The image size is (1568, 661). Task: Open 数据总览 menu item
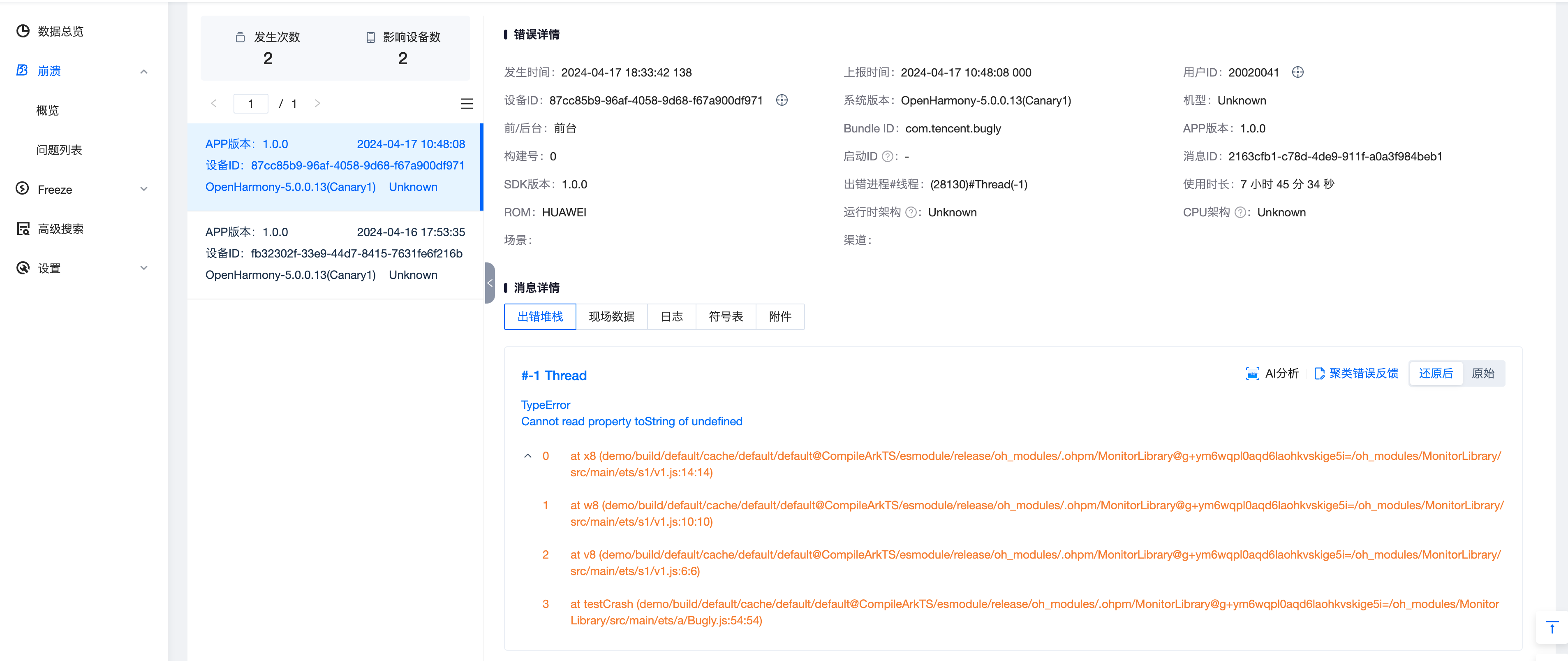(60, 31)
